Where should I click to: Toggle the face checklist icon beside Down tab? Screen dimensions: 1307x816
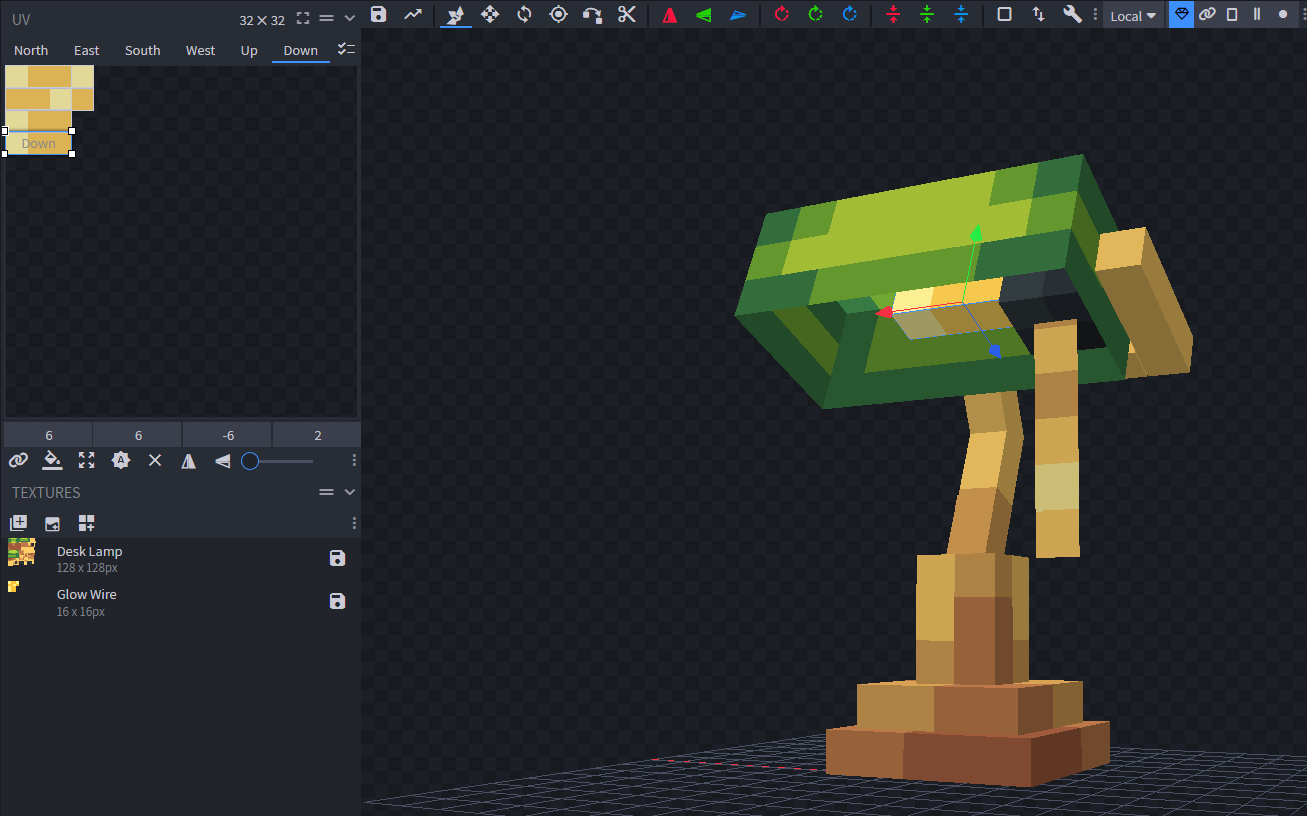click(x=346, y=49)
